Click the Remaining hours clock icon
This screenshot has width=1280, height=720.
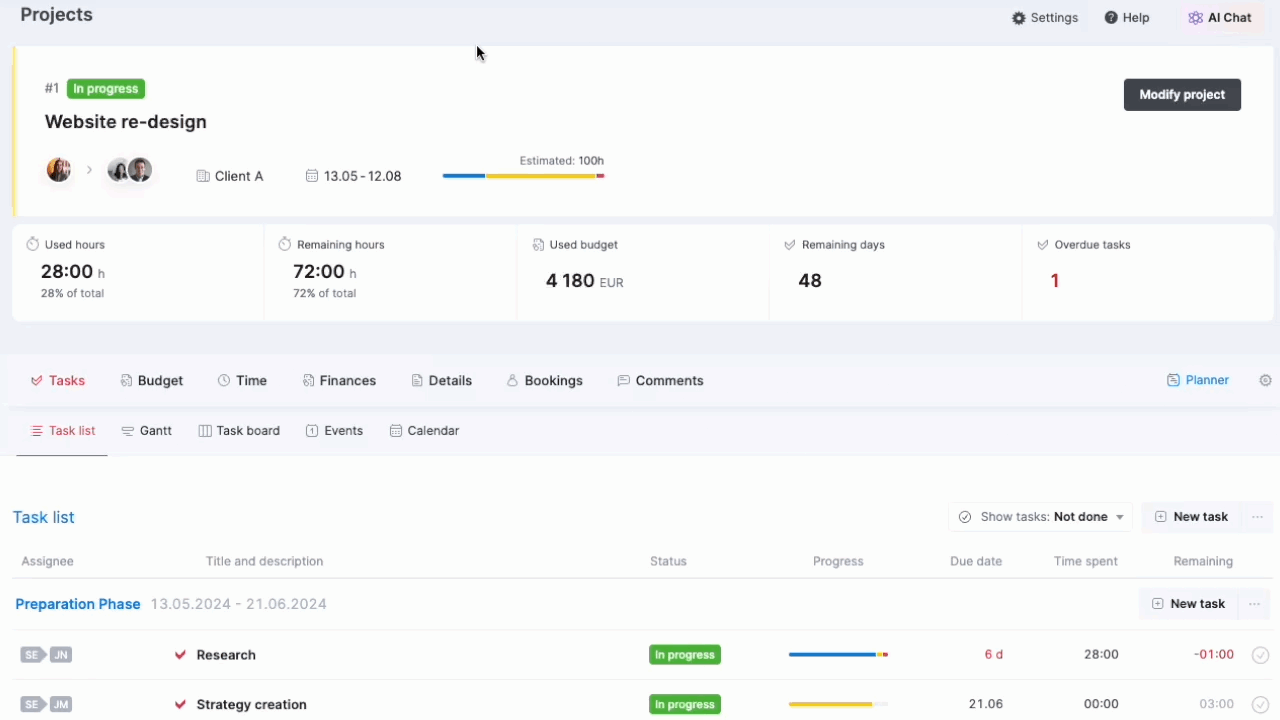click(x=285, y=244)
